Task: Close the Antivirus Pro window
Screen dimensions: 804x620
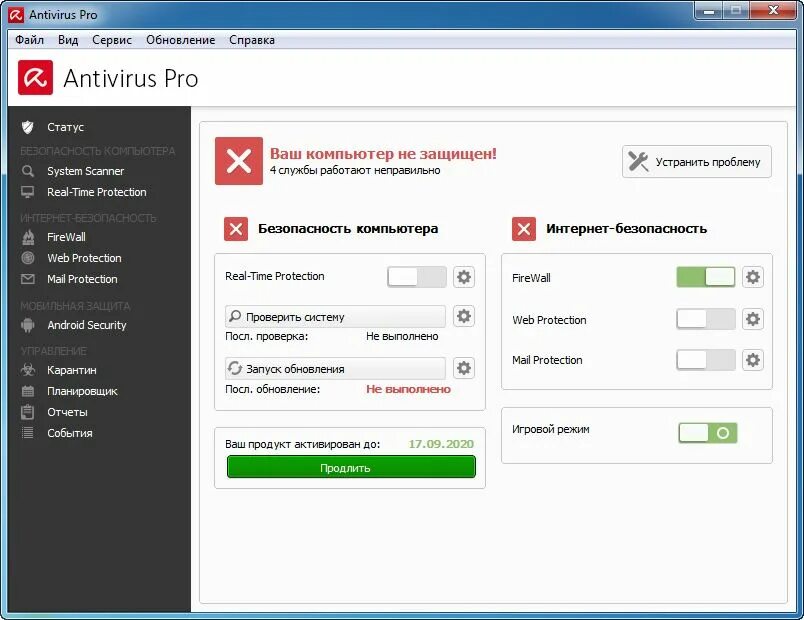Action: (x=774, y=11)
